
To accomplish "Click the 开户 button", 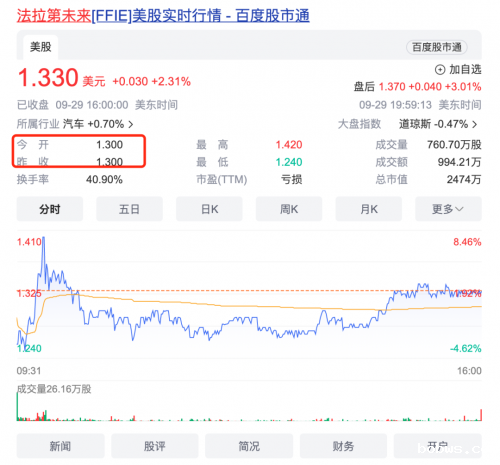I will click(438, 446).
